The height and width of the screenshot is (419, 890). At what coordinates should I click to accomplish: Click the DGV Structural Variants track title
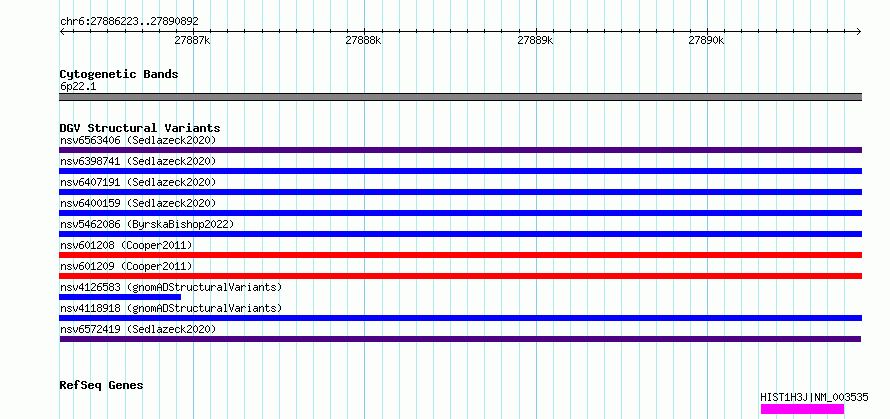point(140,128)
